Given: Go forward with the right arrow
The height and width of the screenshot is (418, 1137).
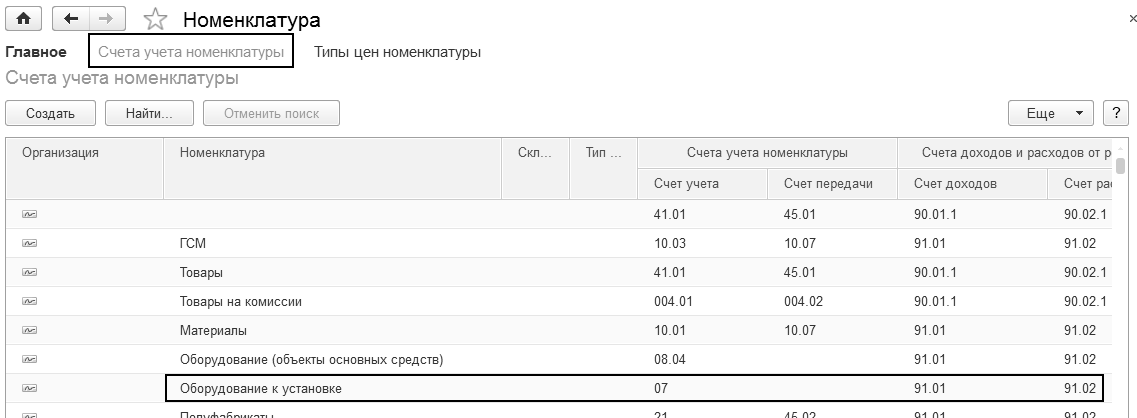Looking at the screenshot, I should [107, 18].
